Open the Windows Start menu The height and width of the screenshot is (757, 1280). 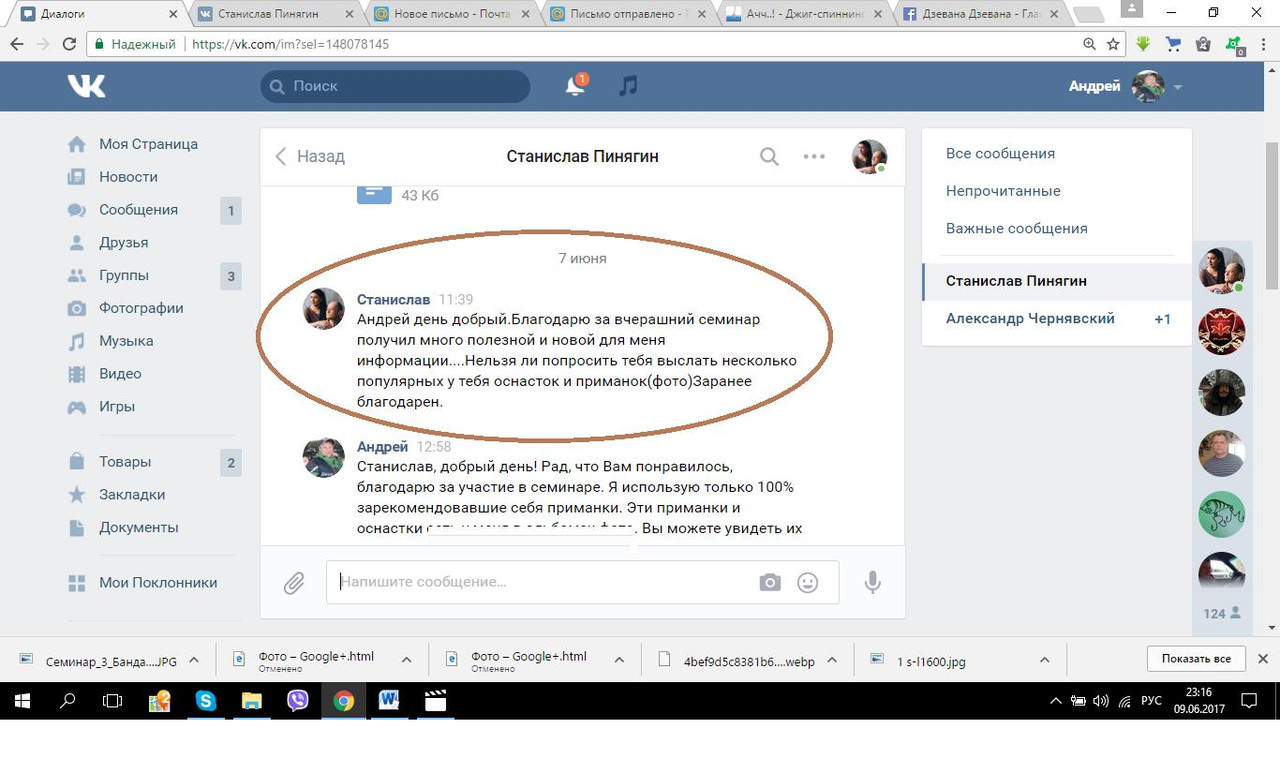coord(21,701)
